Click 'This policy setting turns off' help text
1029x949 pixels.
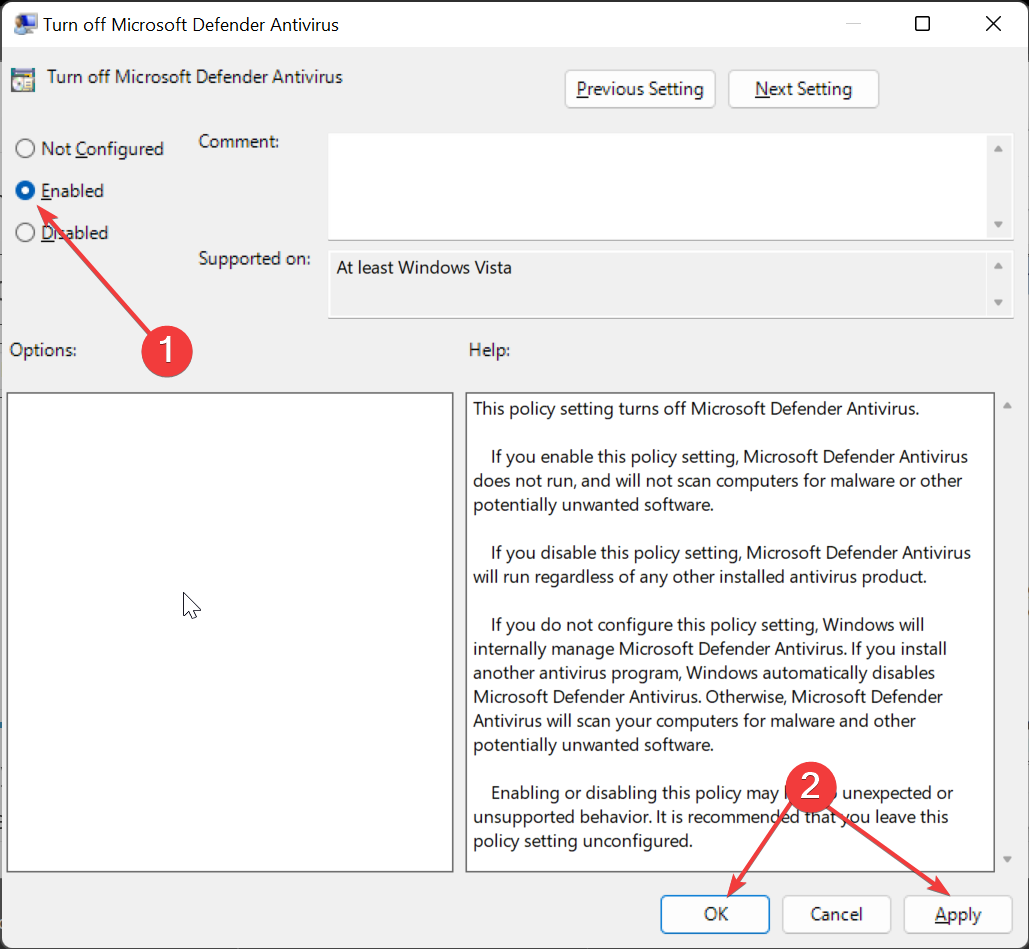696,409
